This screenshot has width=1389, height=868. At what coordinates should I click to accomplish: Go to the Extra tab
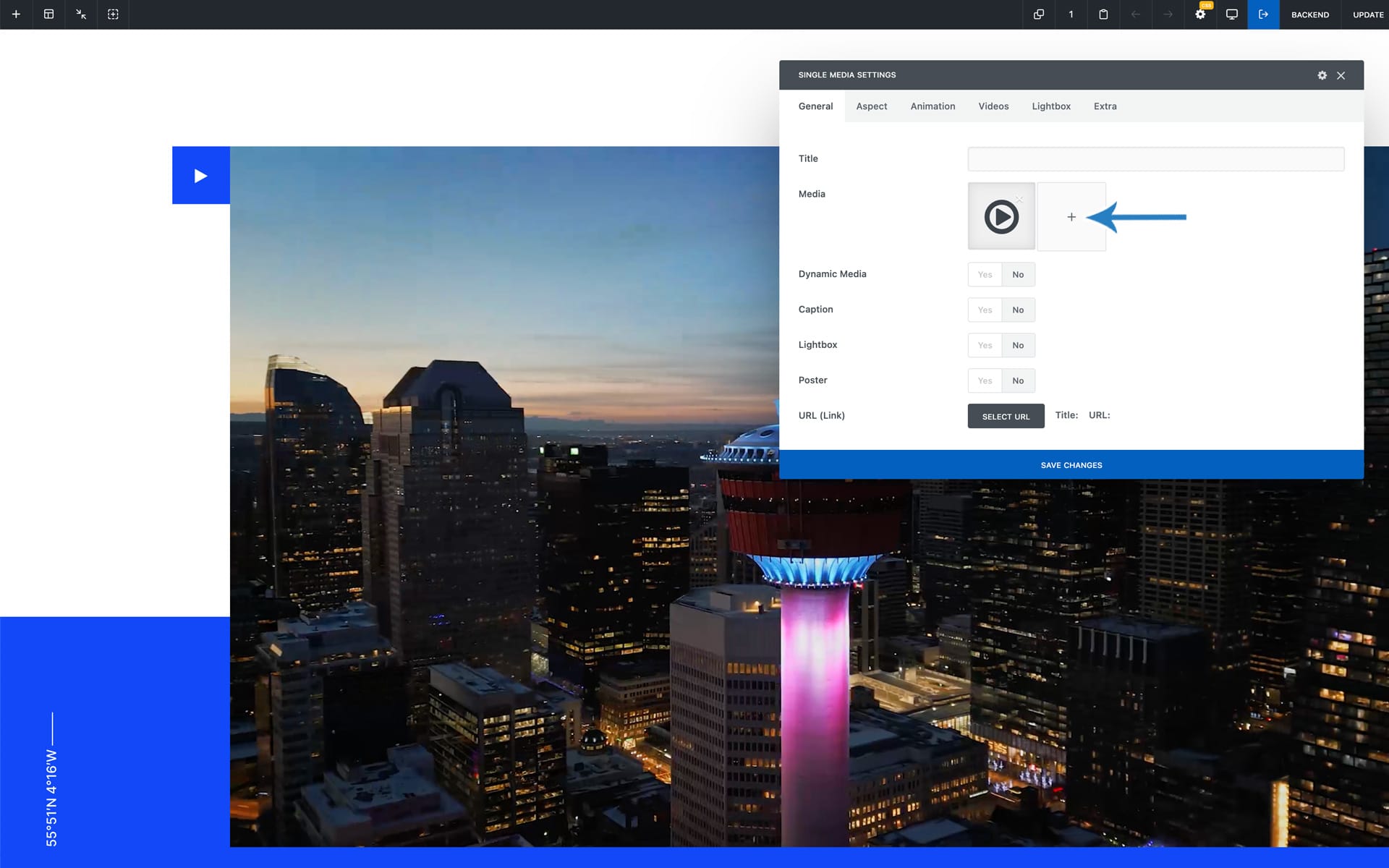point(1105,106)
